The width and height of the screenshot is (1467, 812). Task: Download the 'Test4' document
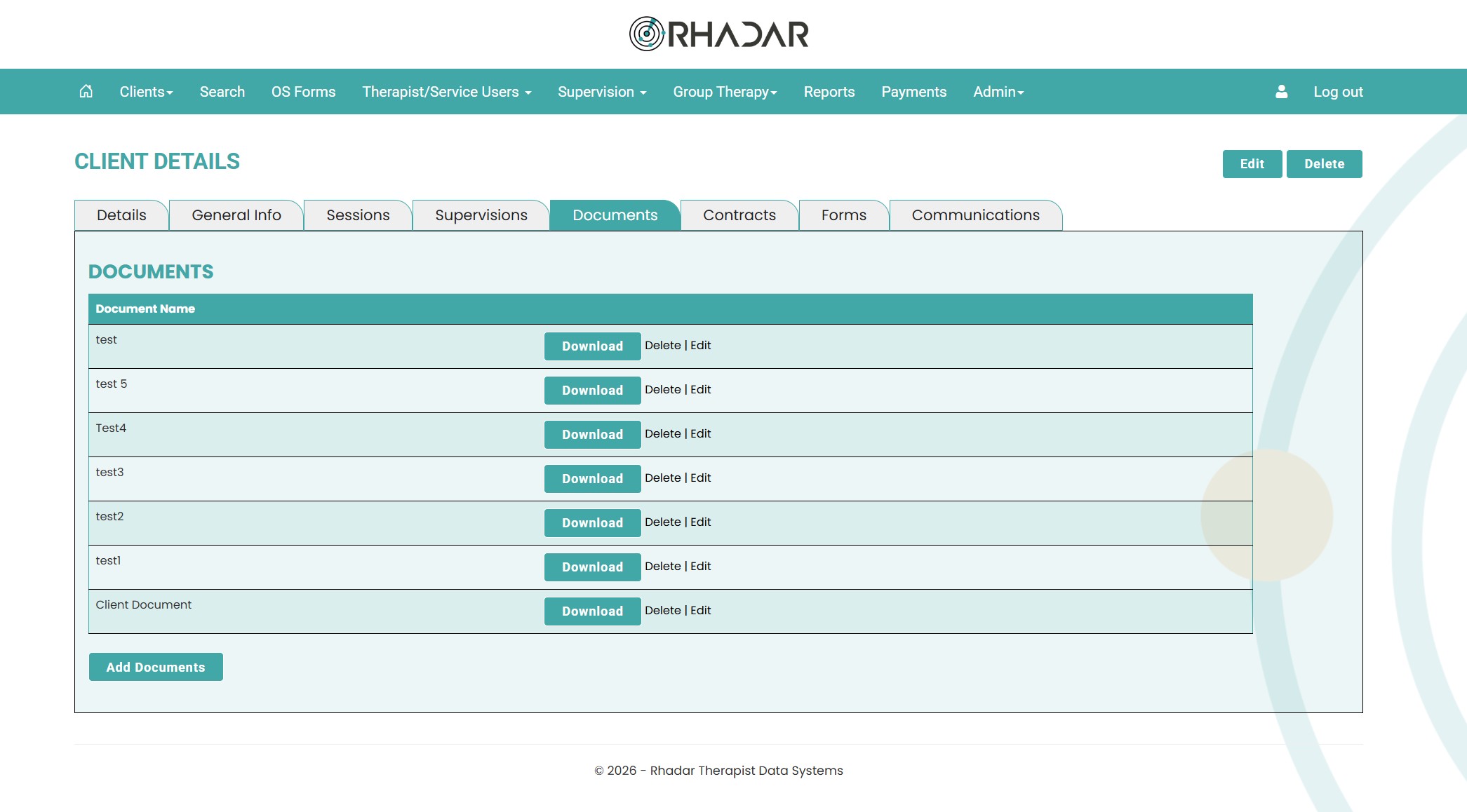(x=593, y=435)
